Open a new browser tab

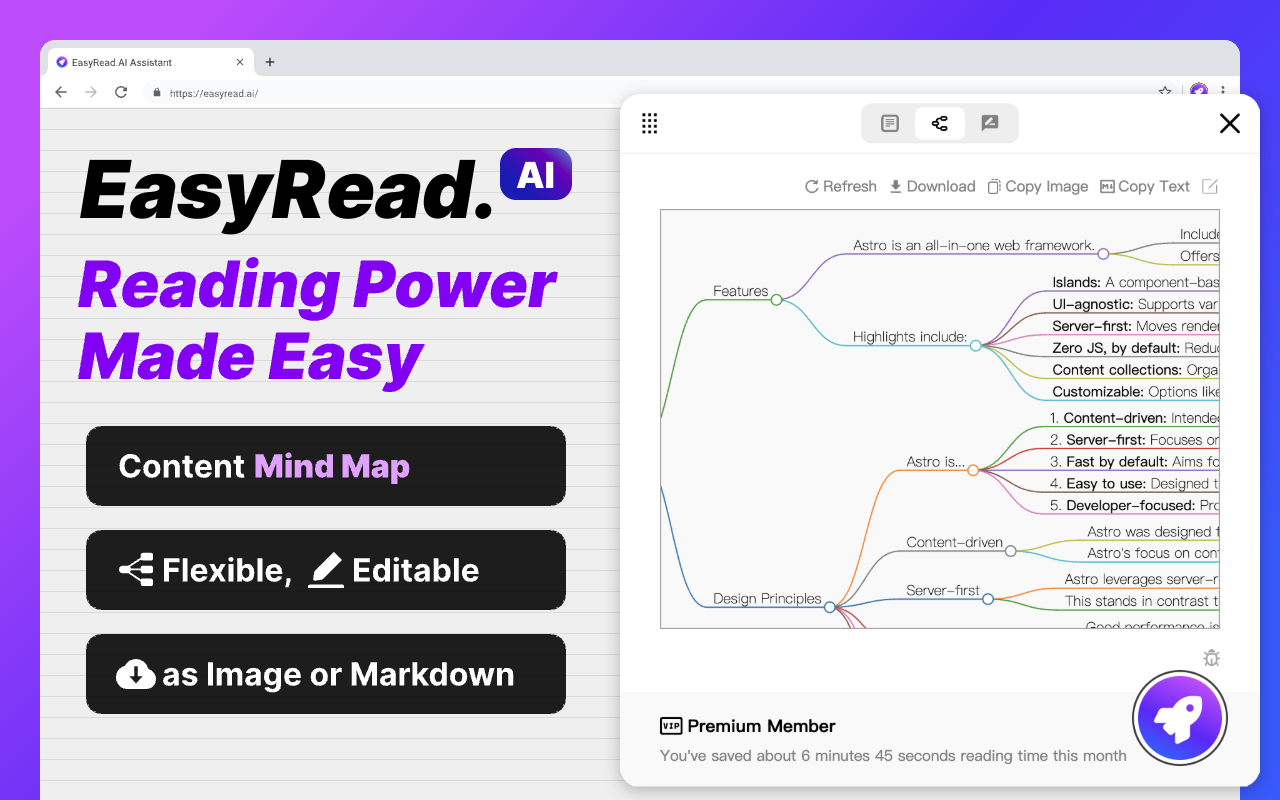269,62
